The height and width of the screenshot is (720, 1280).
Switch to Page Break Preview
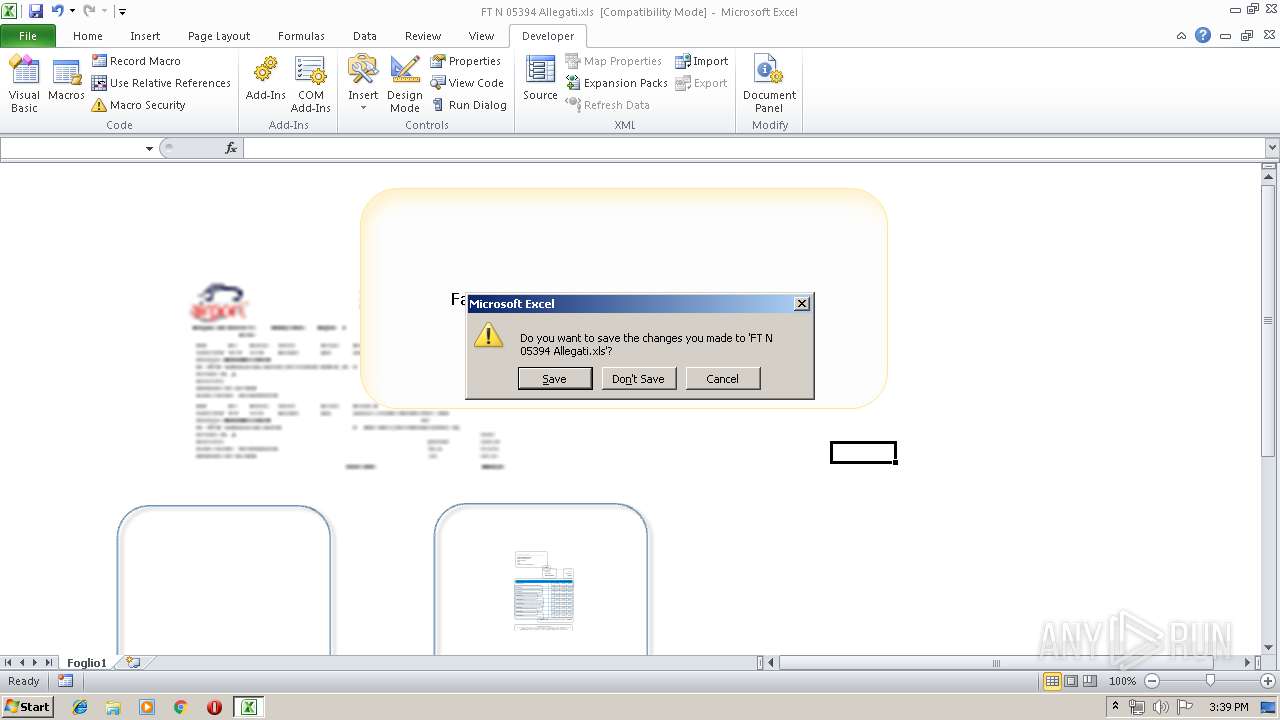[x=1090, y=681]
